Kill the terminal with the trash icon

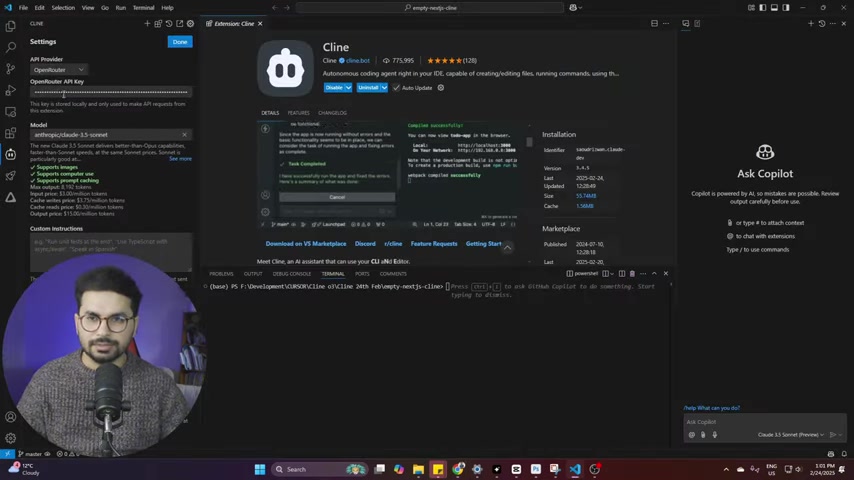632,274
